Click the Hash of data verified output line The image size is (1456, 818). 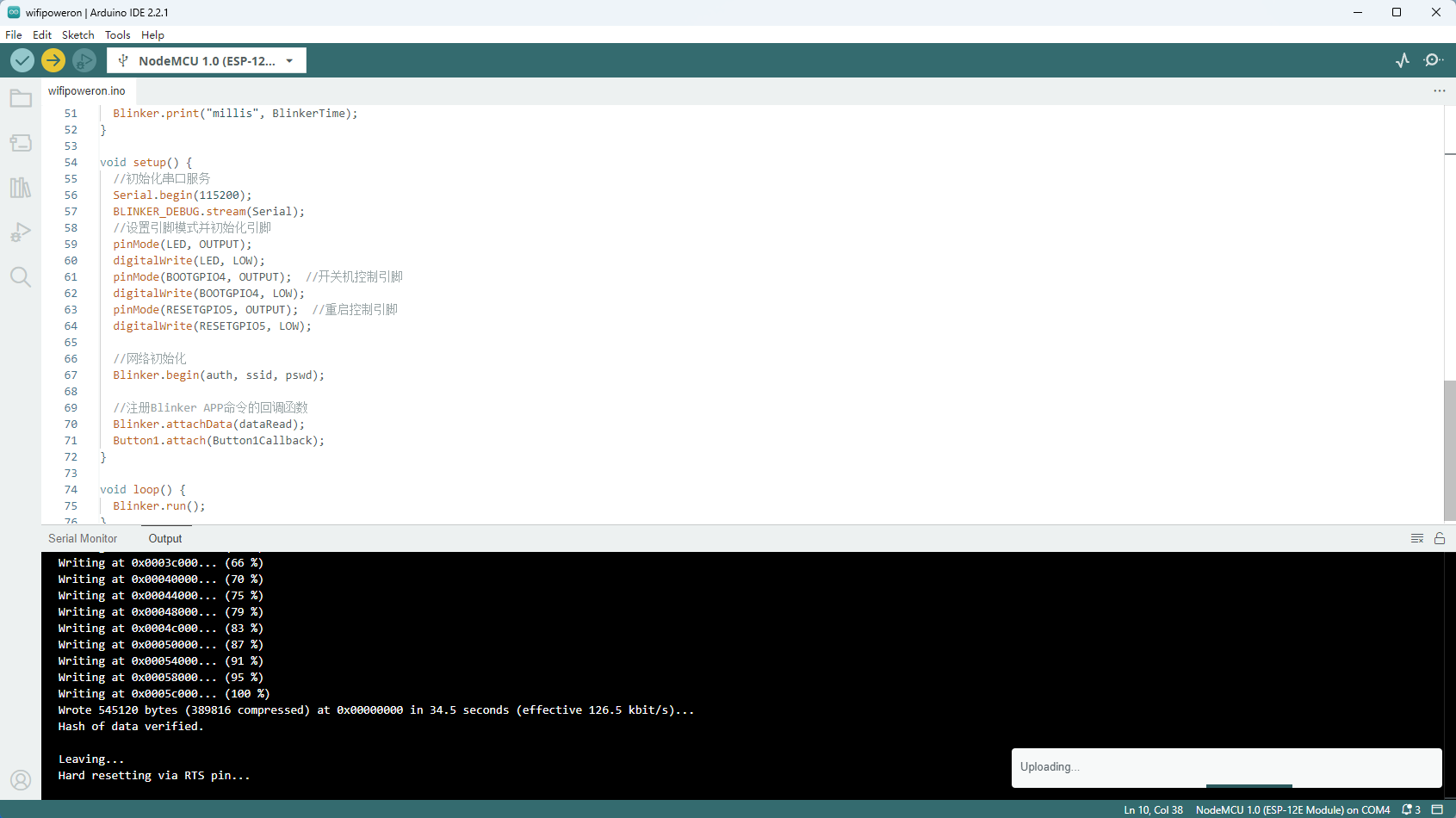click(x=131, y=727)
